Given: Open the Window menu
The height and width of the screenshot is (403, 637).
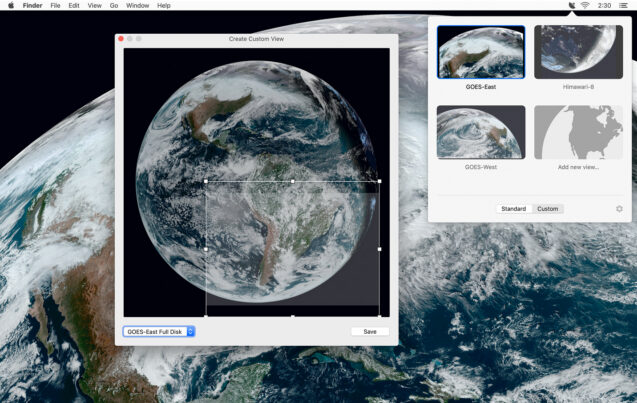Looking at the screenshot, I should 137,6.
